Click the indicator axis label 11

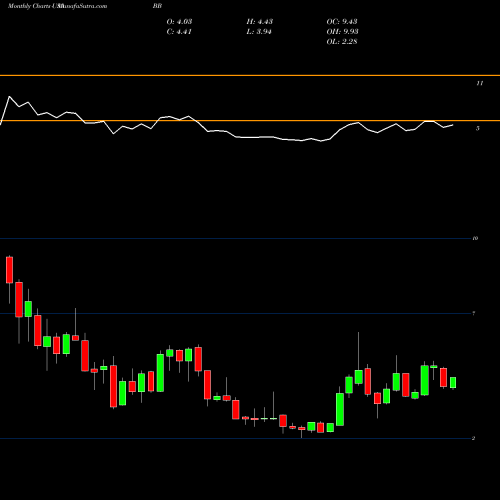[479, 83]
